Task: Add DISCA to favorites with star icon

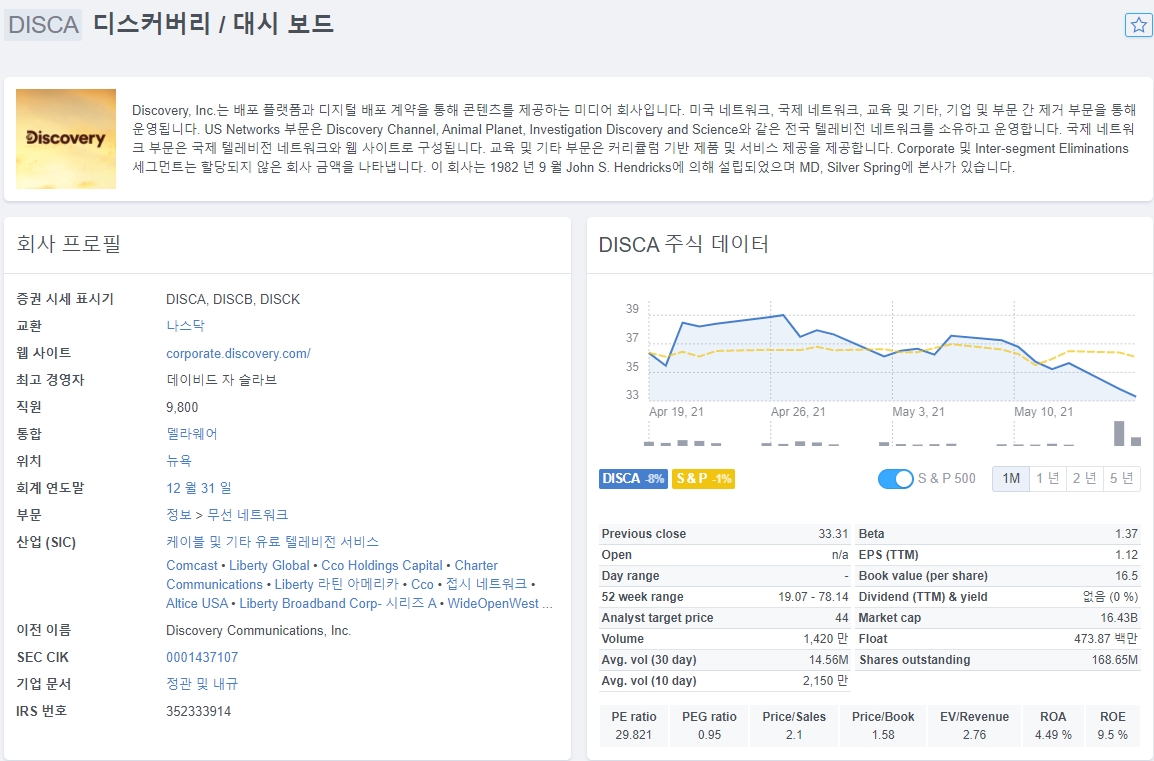Action: click(x=1139, y=25)
